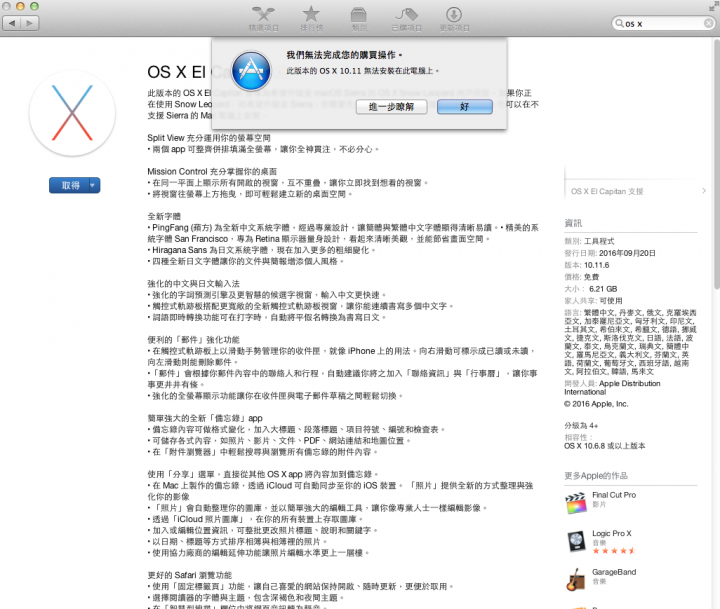
Task: Open the Top Charts star tab
Action: click(311, 19)
